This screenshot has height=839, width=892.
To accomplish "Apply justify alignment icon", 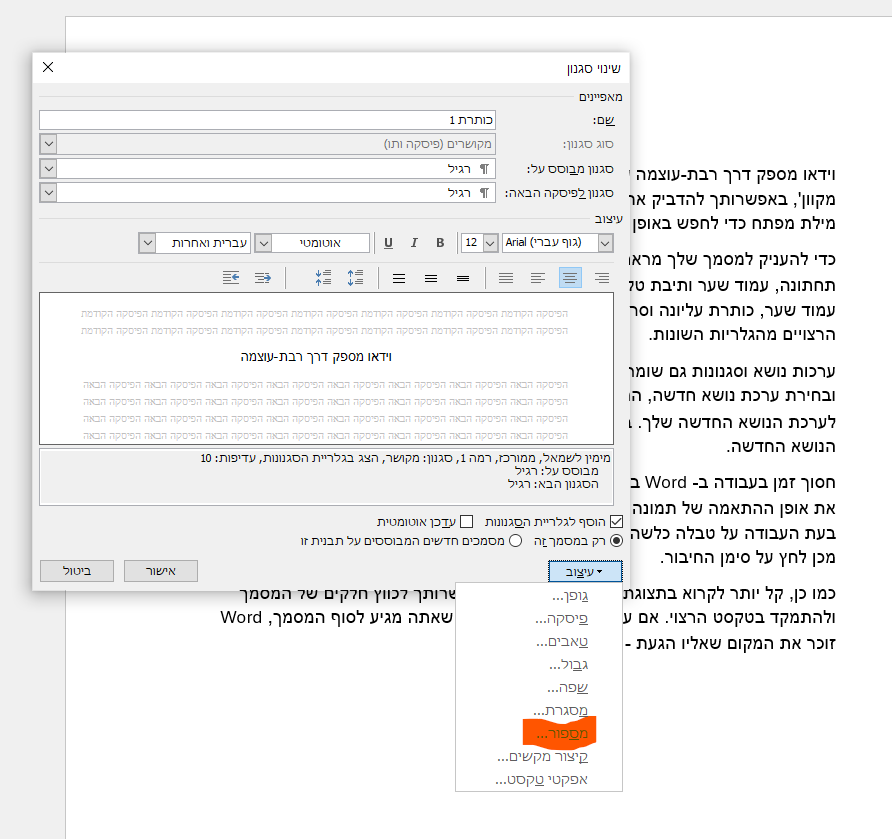I will [x=506, y=278].
